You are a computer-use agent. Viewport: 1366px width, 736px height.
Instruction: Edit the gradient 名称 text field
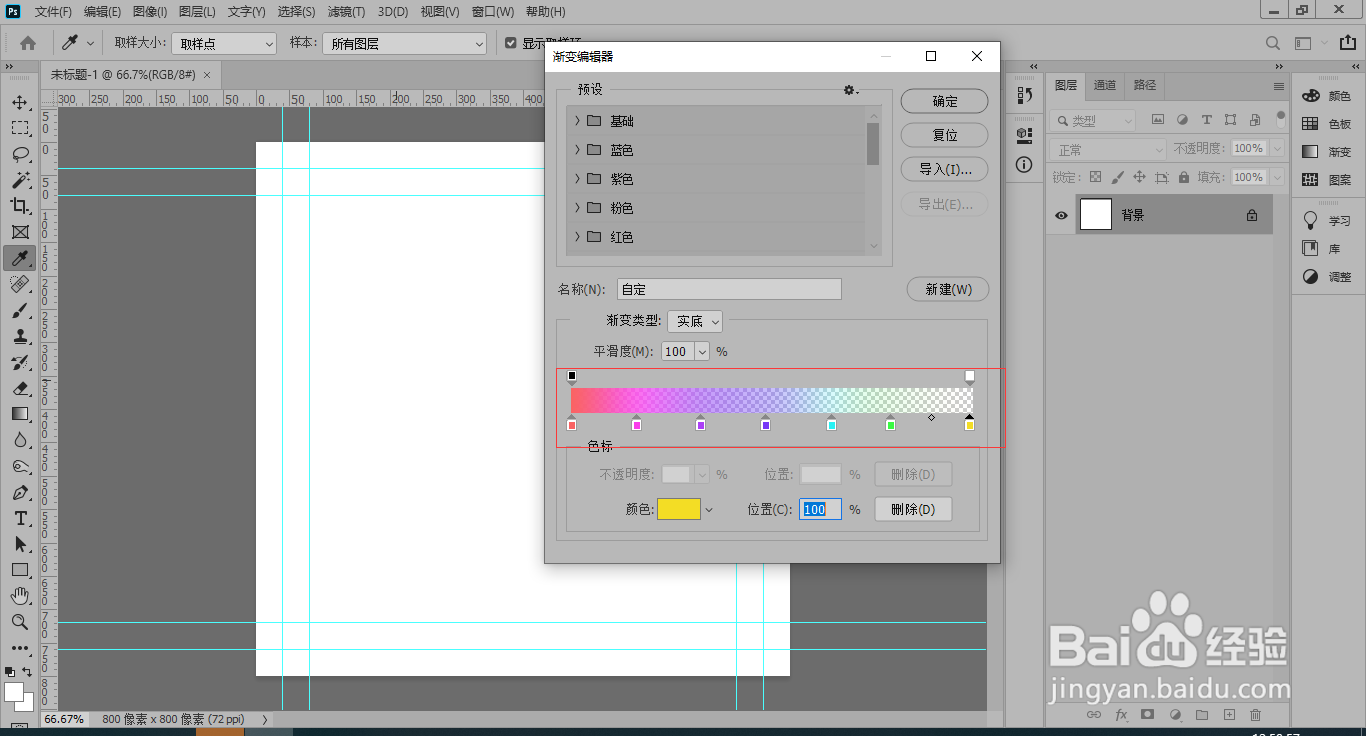(729, 289)
